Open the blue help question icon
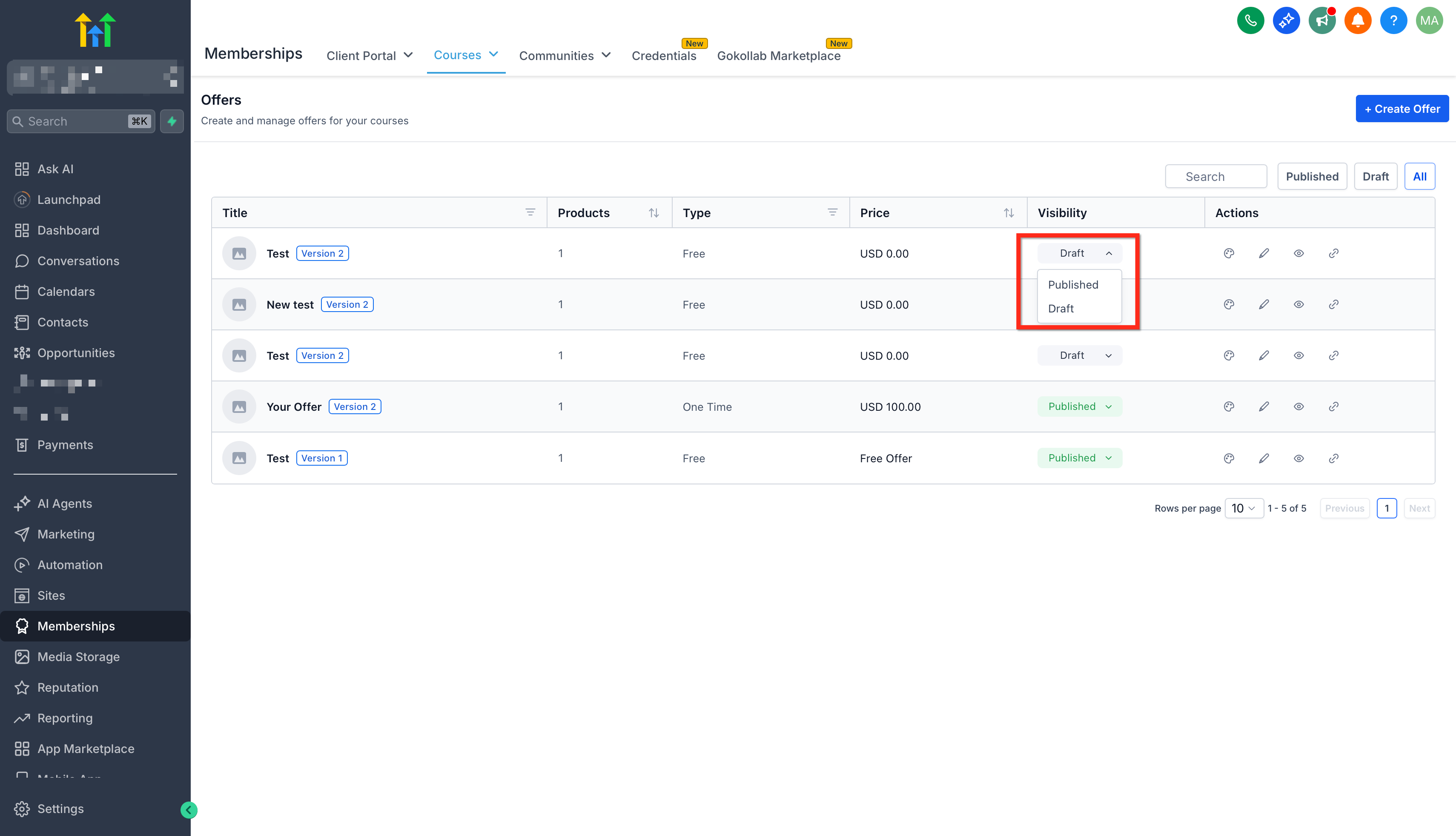 [x=1393, y=21]
